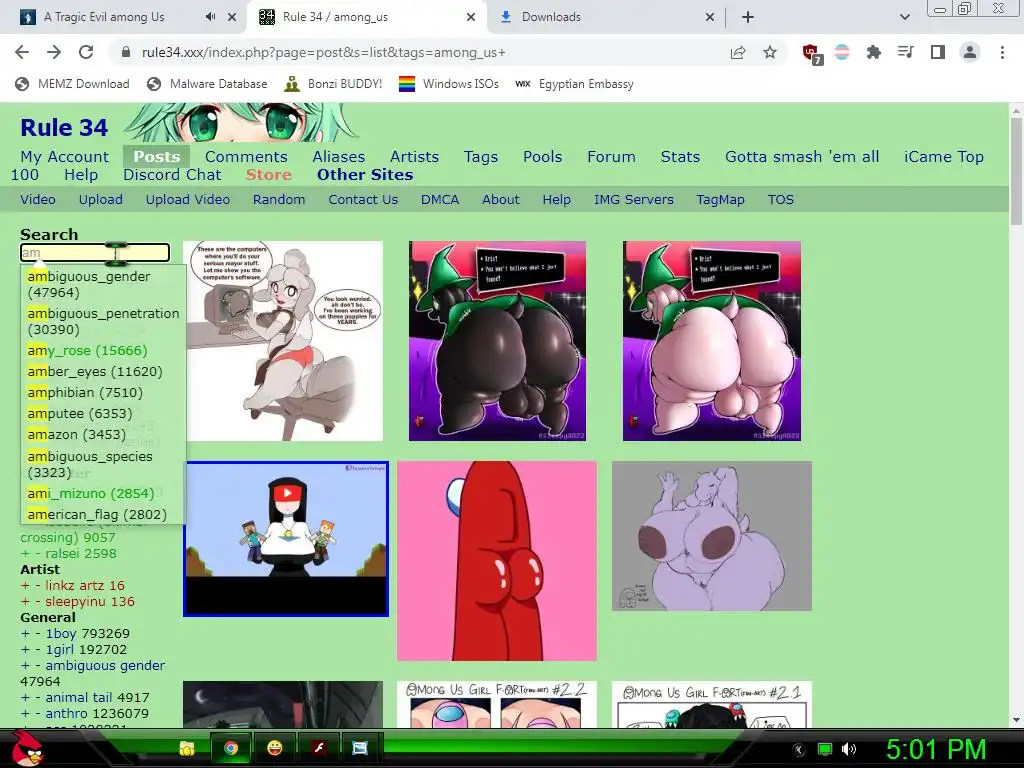The height and width of the screenshot is (768, 1024).
Task: Go to the Comments section
Action: [246, 157]
